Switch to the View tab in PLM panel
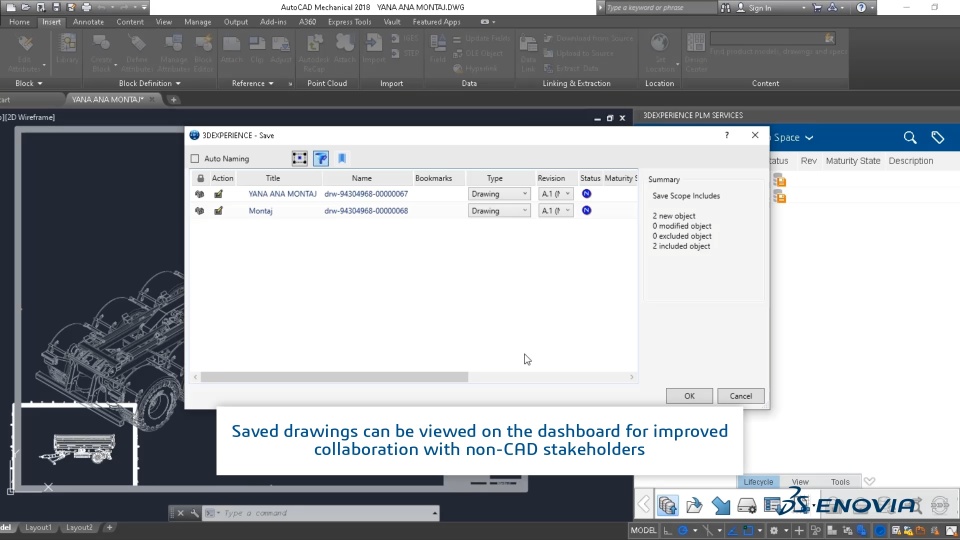The width and height of the screenshot is (960, 540). [x=800, y=482]
